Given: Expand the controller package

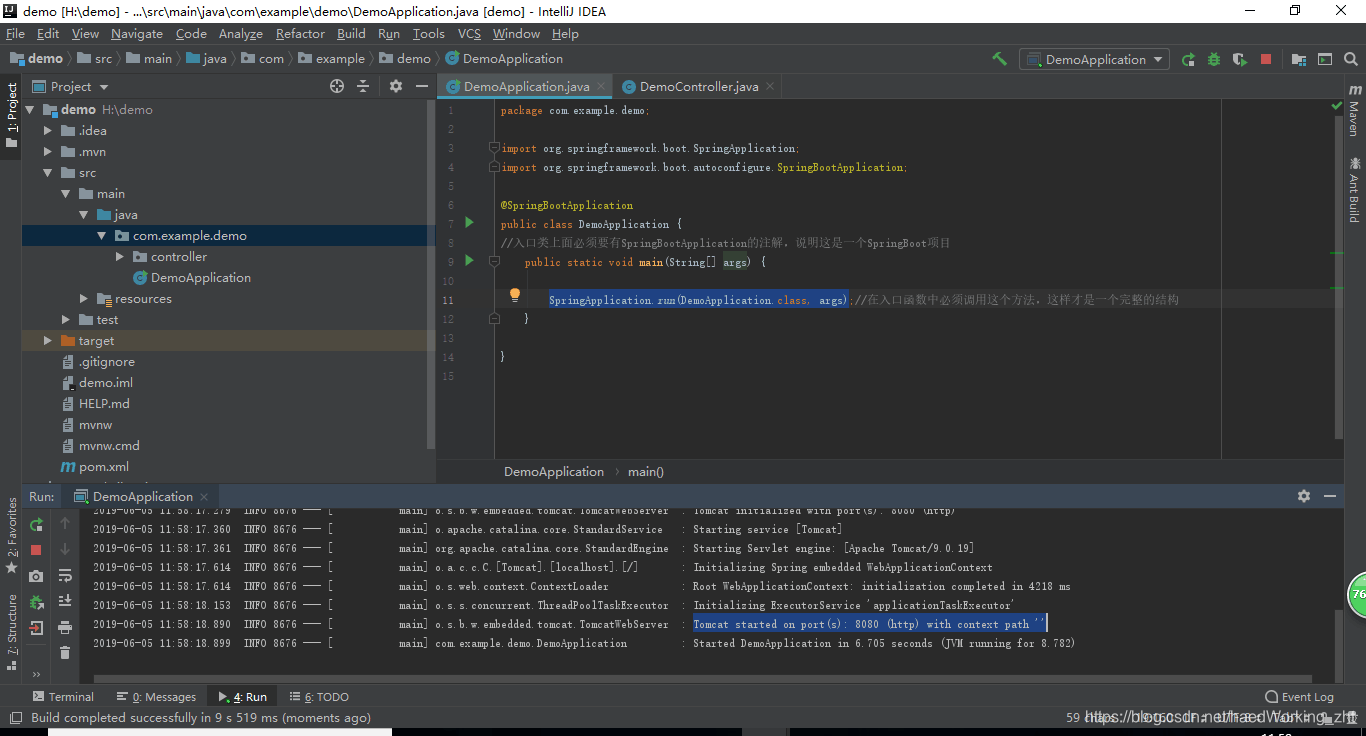Looking at the screenshot, I should pos(120,257).
